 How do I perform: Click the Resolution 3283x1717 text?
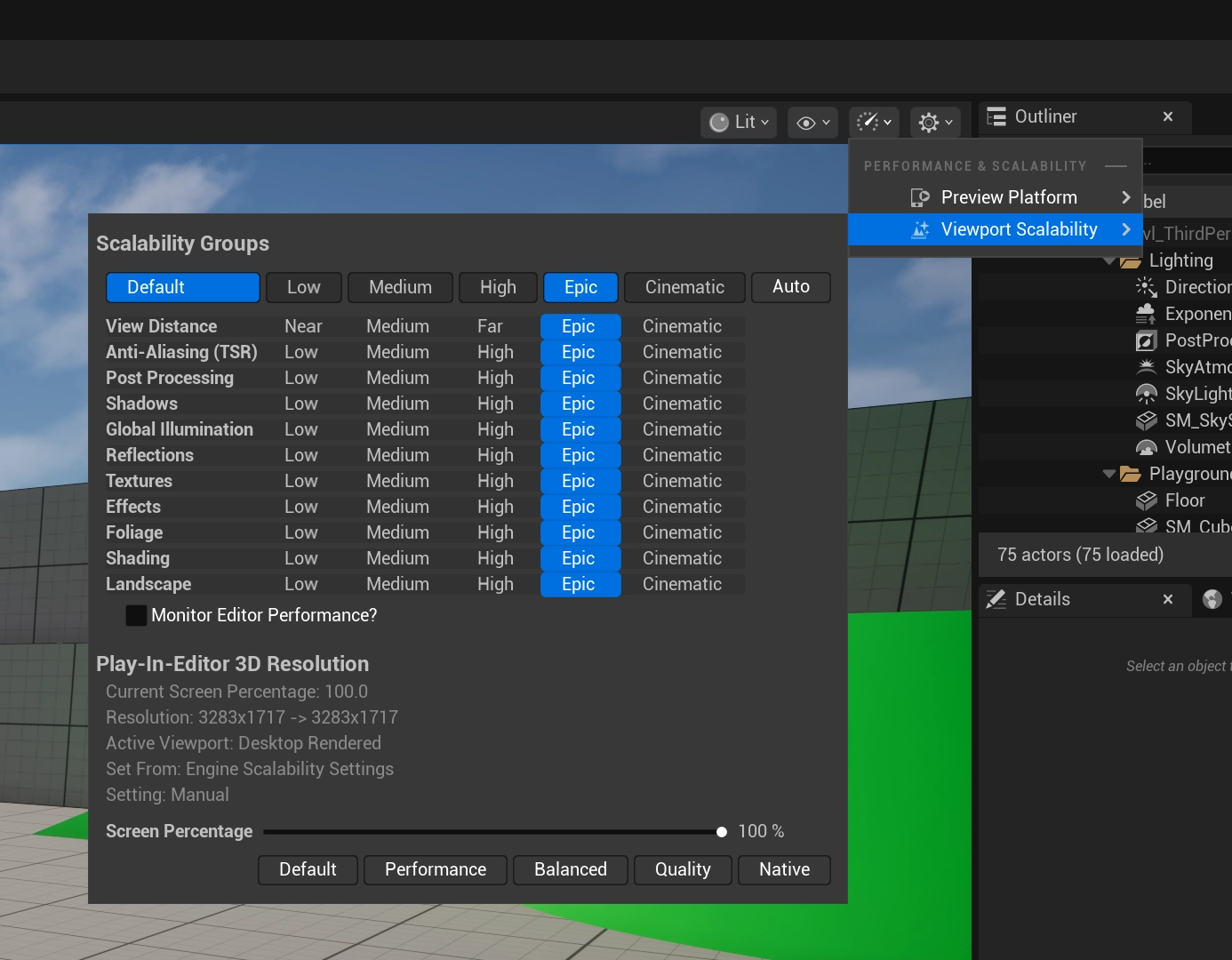252,717
